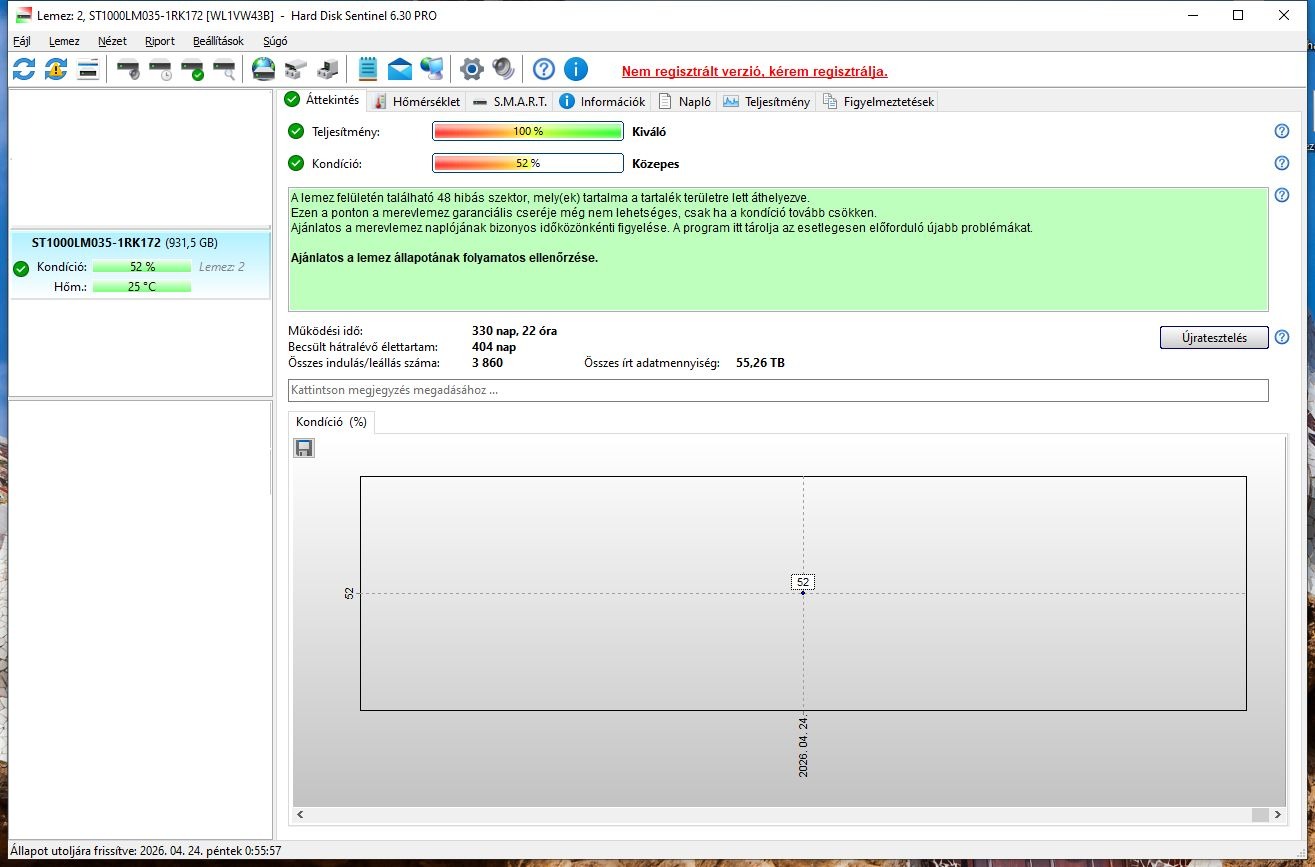Click help icon beside Teljesítmény row
This screenshot has width=1315, height=867.
tap(1282, 131)
